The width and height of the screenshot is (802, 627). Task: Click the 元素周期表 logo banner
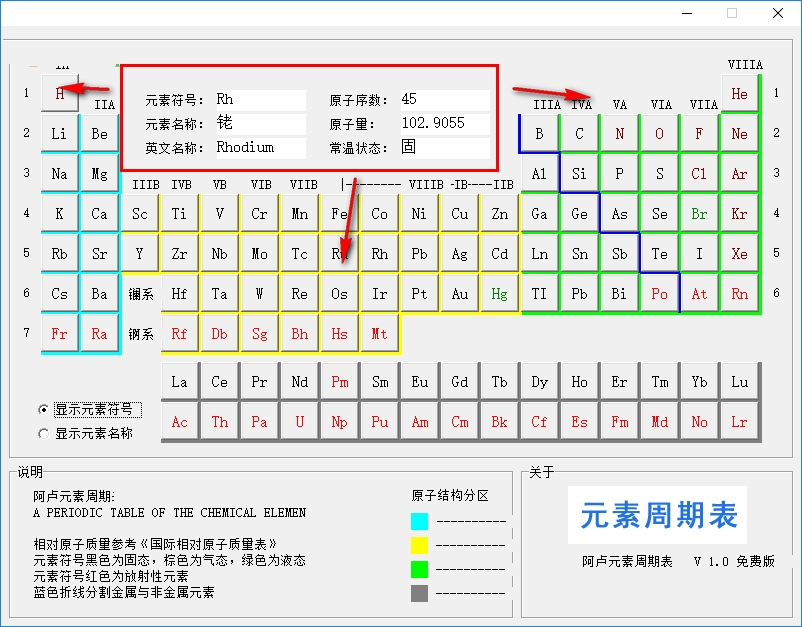point(657,515)
